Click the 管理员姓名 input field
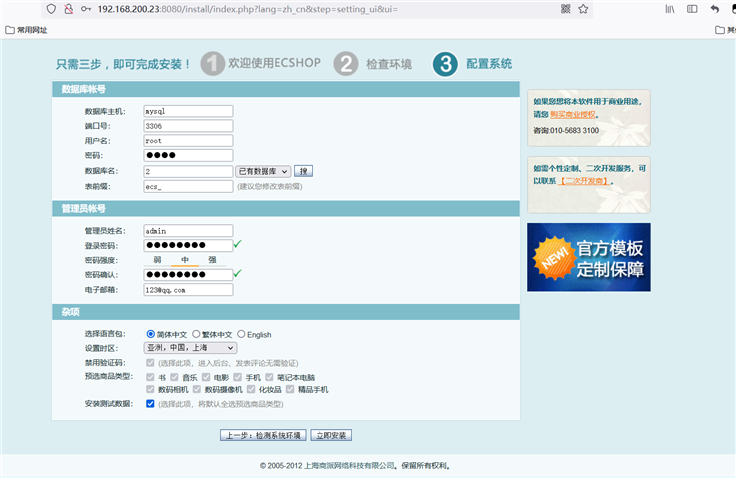This screenshot has height=478, width=736. [x=188, y=231]
